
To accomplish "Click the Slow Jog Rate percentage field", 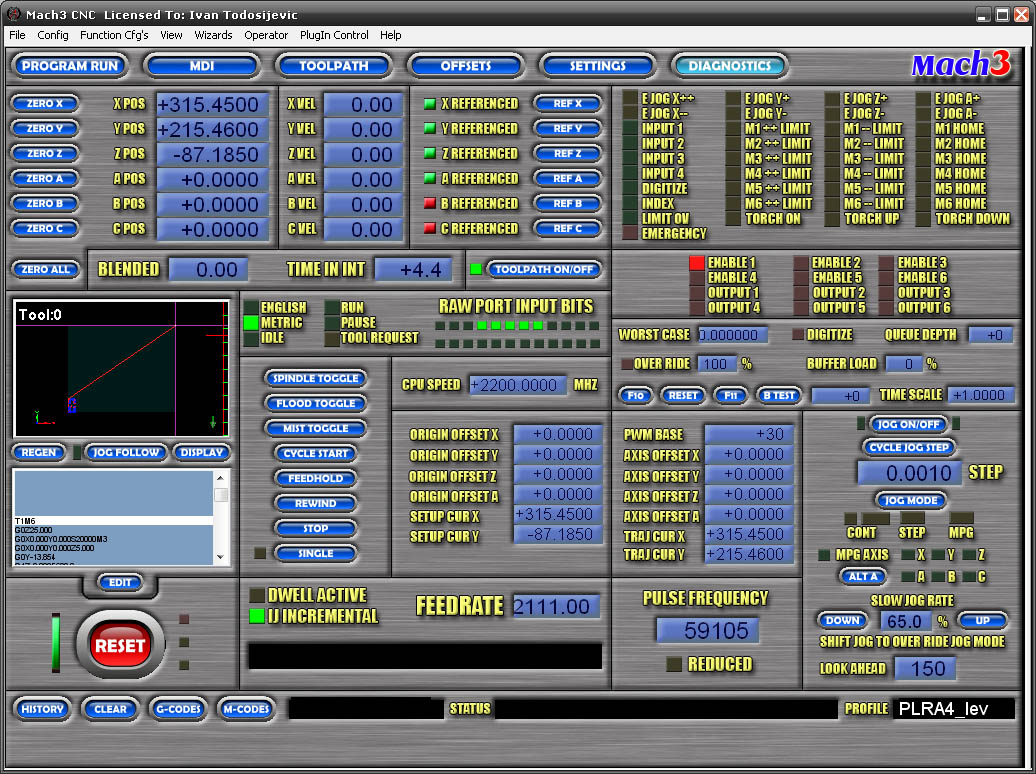I will (907, 621).
